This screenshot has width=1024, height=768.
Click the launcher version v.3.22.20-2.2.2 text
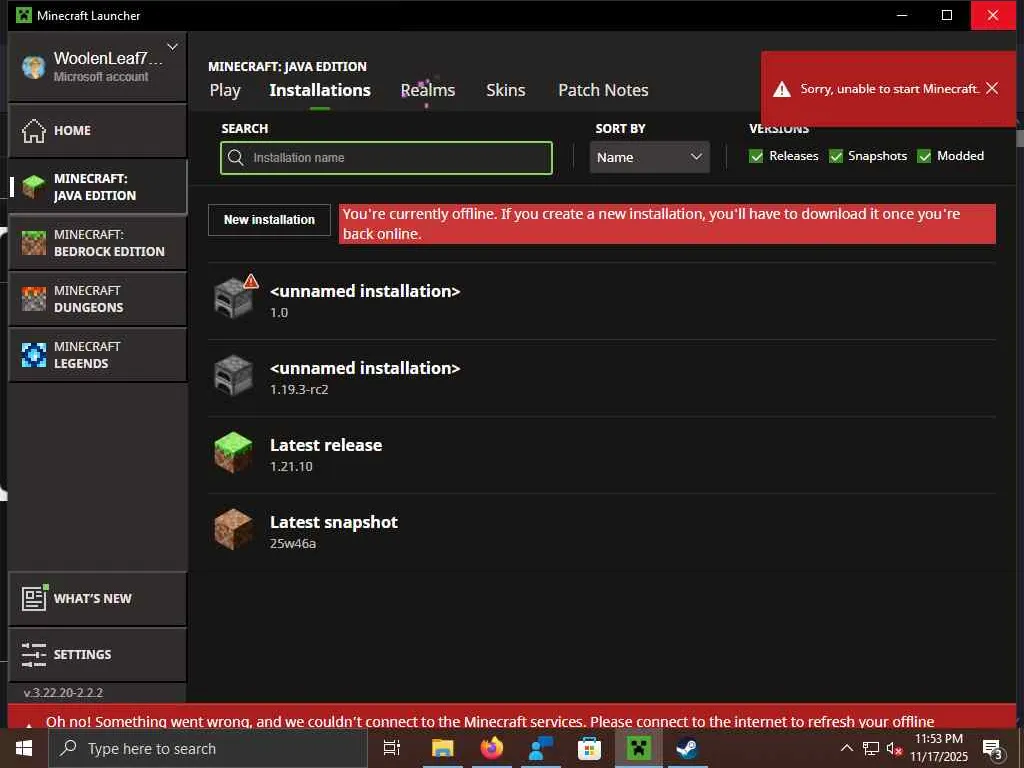pos(63,693)
